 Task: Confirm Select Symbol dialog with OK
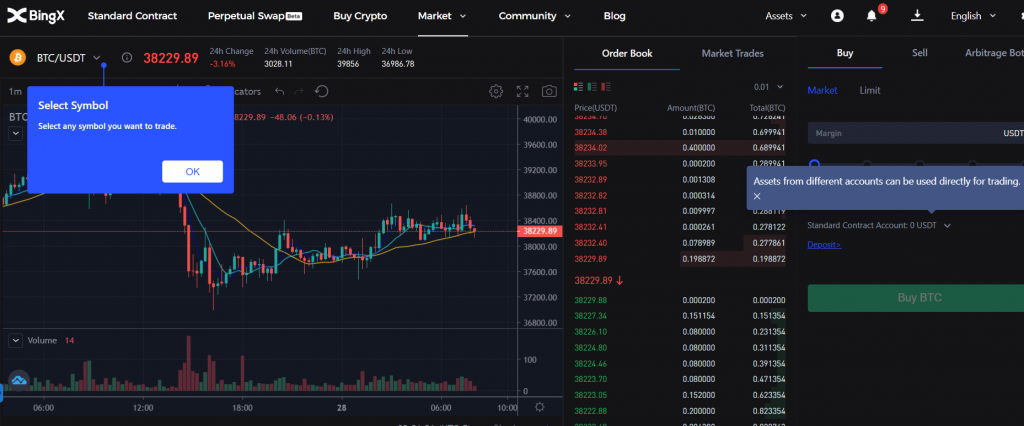pyautogui.click(x=193, y=171)
